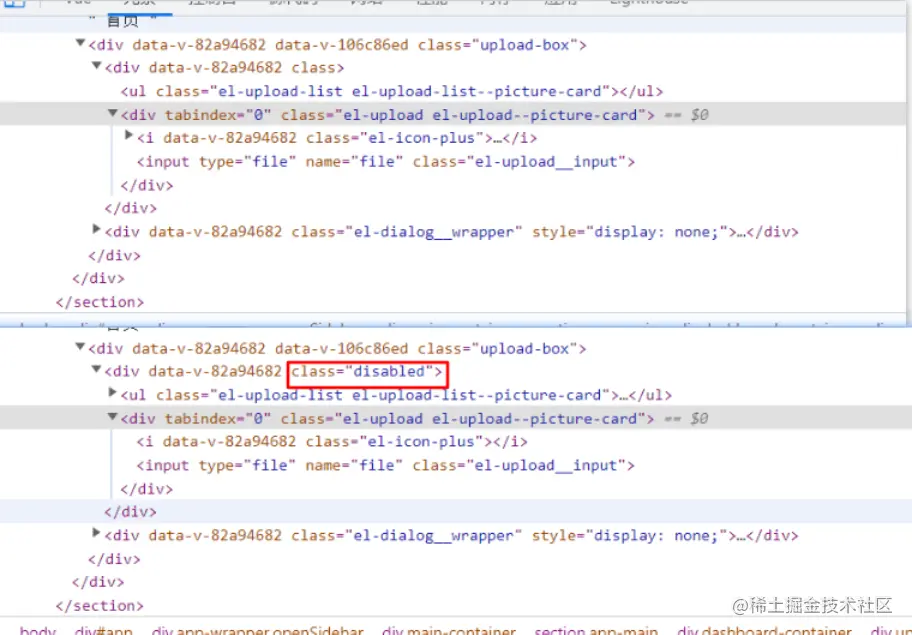This screenshot has height=635, width=912.
Task: Click "upload-box" class value in upper tree
Action: [524, 45]
